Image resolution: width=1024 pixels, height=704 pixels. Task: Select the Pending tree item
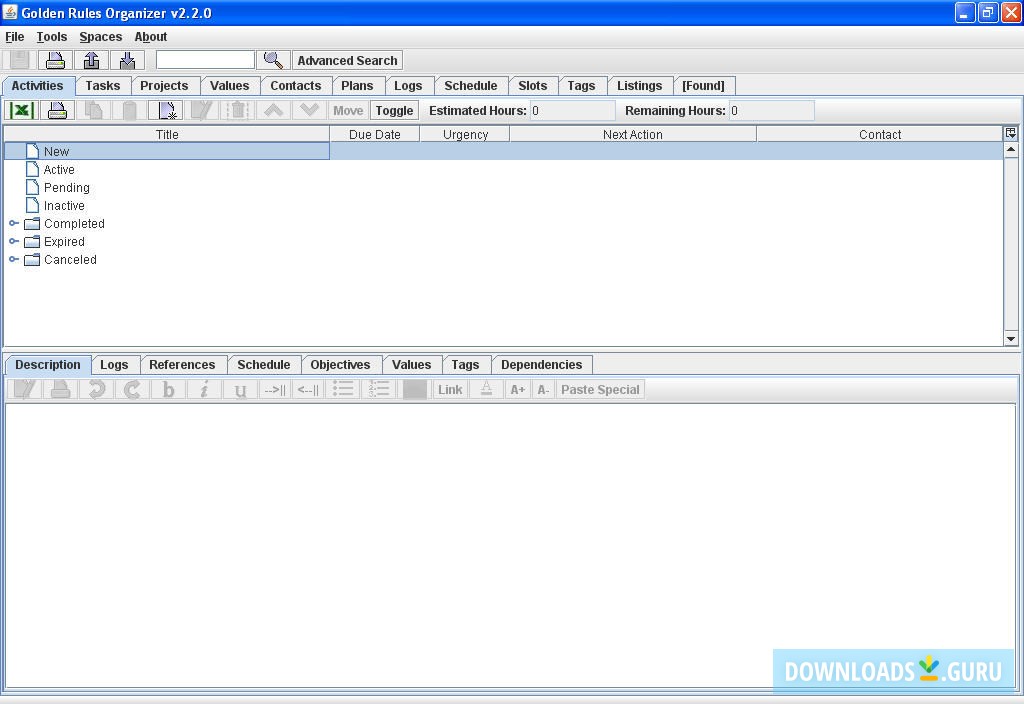[x=67, y=187]
